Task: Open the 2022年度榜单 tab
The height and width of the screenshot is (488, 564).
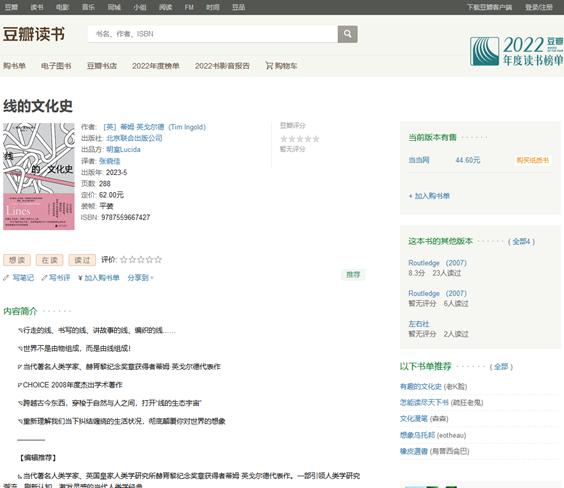Action: [156, 66]
